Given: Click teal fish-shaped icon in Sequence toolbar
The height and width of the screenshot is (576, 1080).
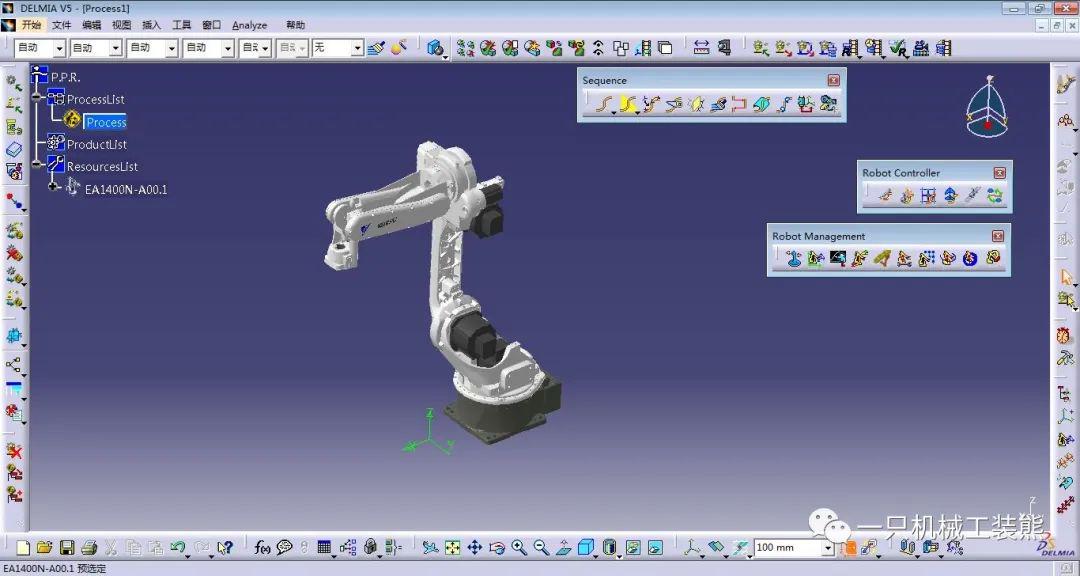Looking at the screenshot, I should click(x=761, y=104).
